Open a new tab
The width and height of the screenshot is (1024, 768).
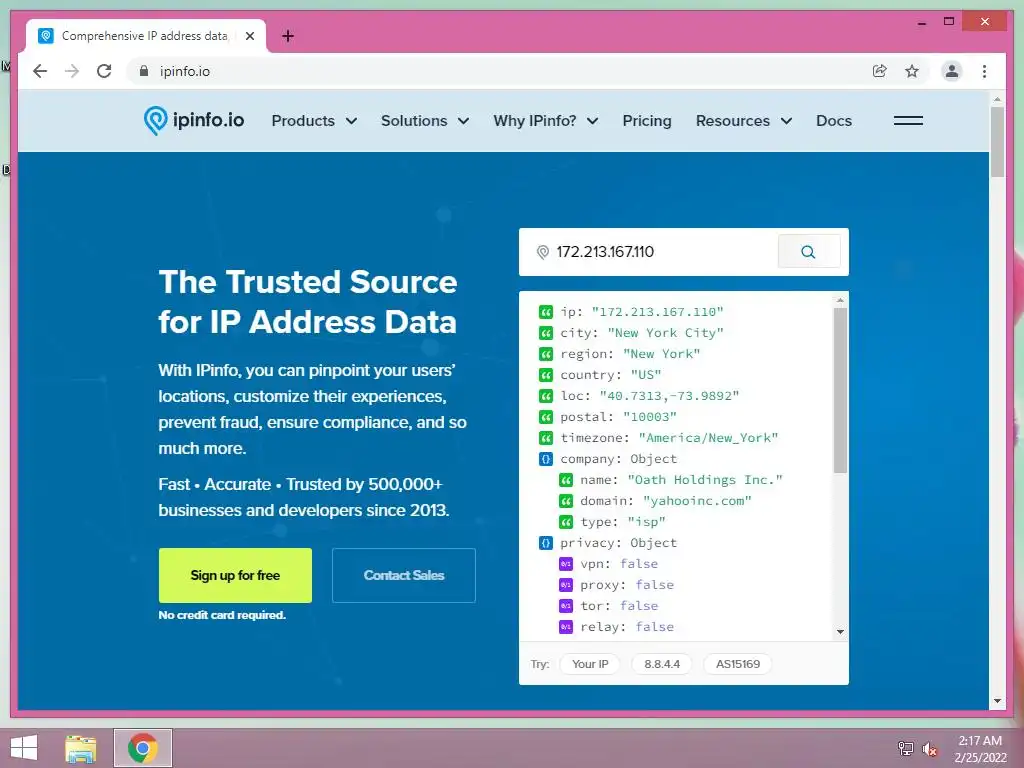(287, 36)
